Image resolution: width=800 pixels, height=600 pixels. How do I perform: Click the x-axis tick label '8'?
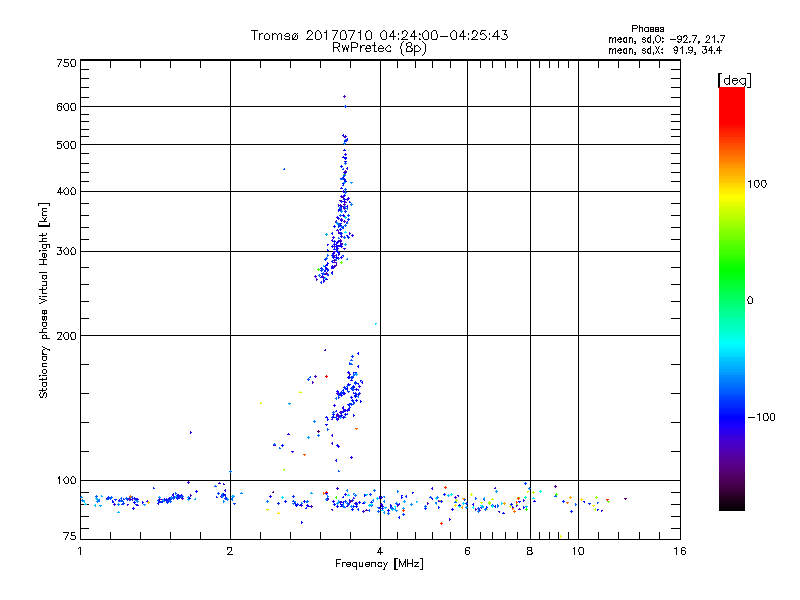click(530, 551)
